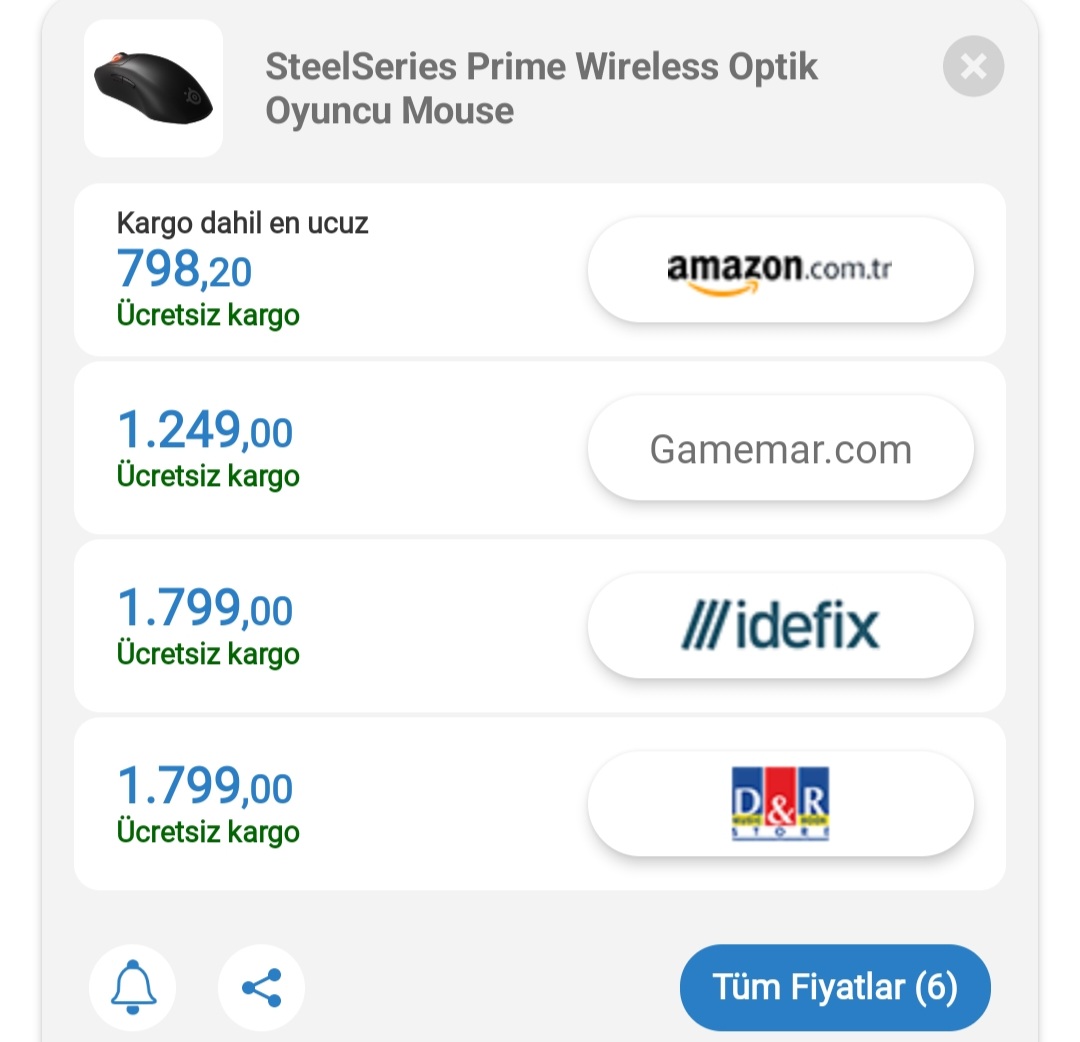Tap the "Kargo dahil en ucuz" label
This screenshot has height=1042, width=1080.
coord(243,223)
